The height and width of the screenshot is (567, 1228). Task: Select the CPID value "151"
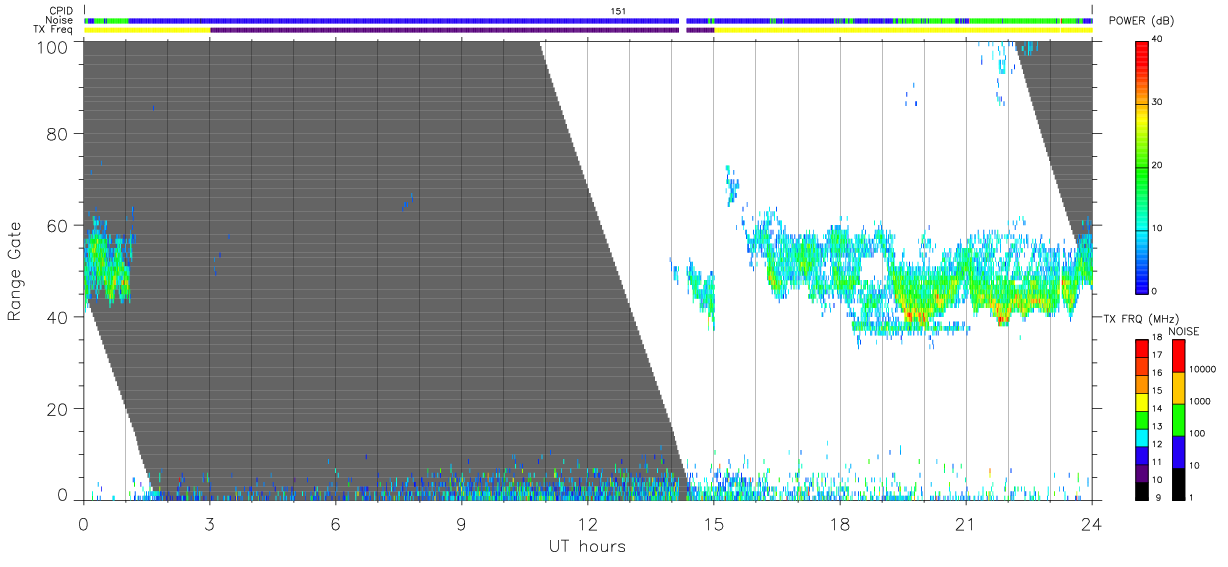[619, 11]
